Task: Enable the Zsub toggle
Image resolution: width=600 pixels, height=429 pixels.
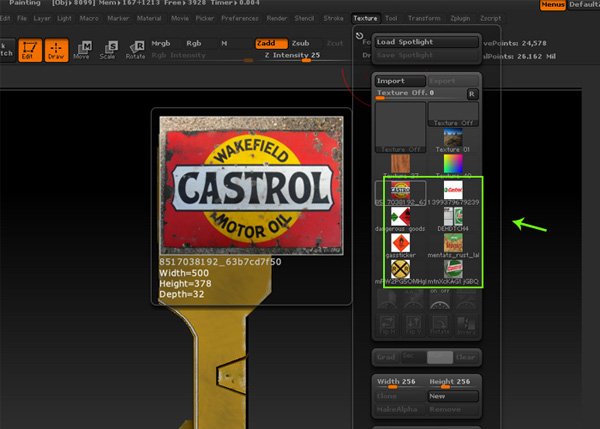Action: 301,43
